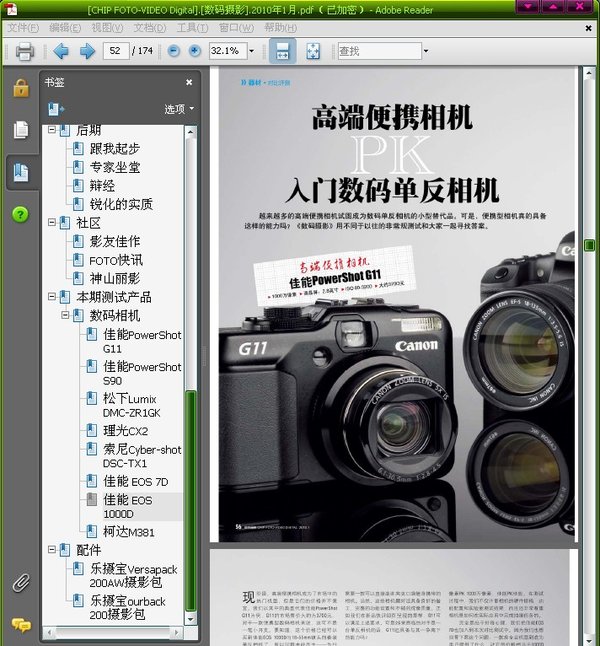Open the 选项 options dropdown in bookmarks
Viewport: 600px width, 646px height.
[179, 108]
